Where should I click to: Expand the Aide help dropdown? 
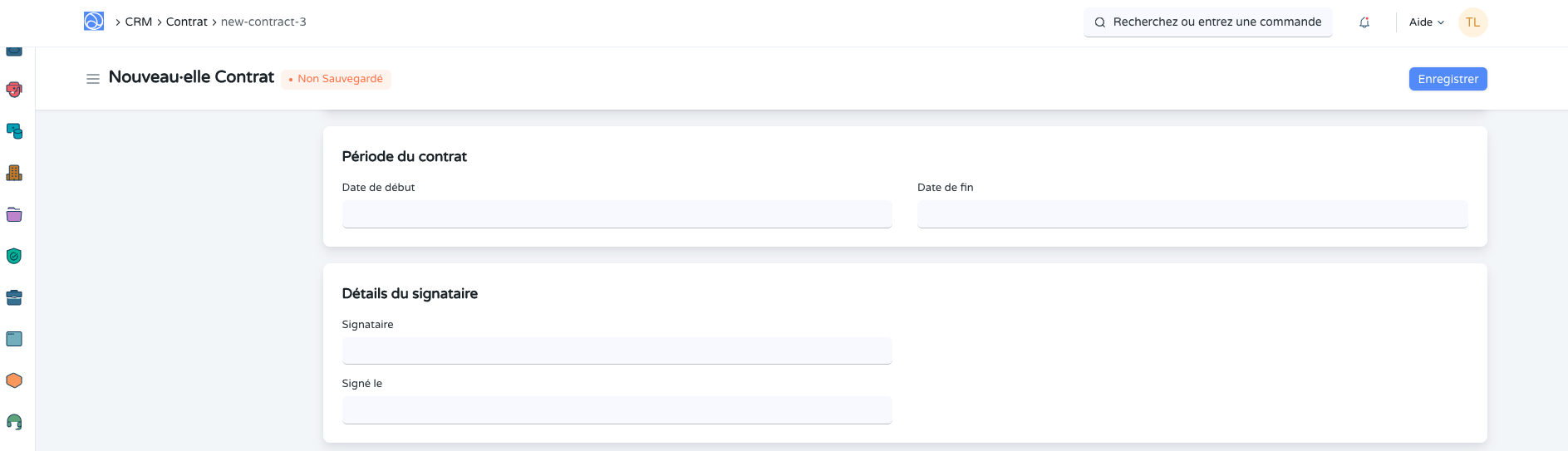click(1426, 22)
